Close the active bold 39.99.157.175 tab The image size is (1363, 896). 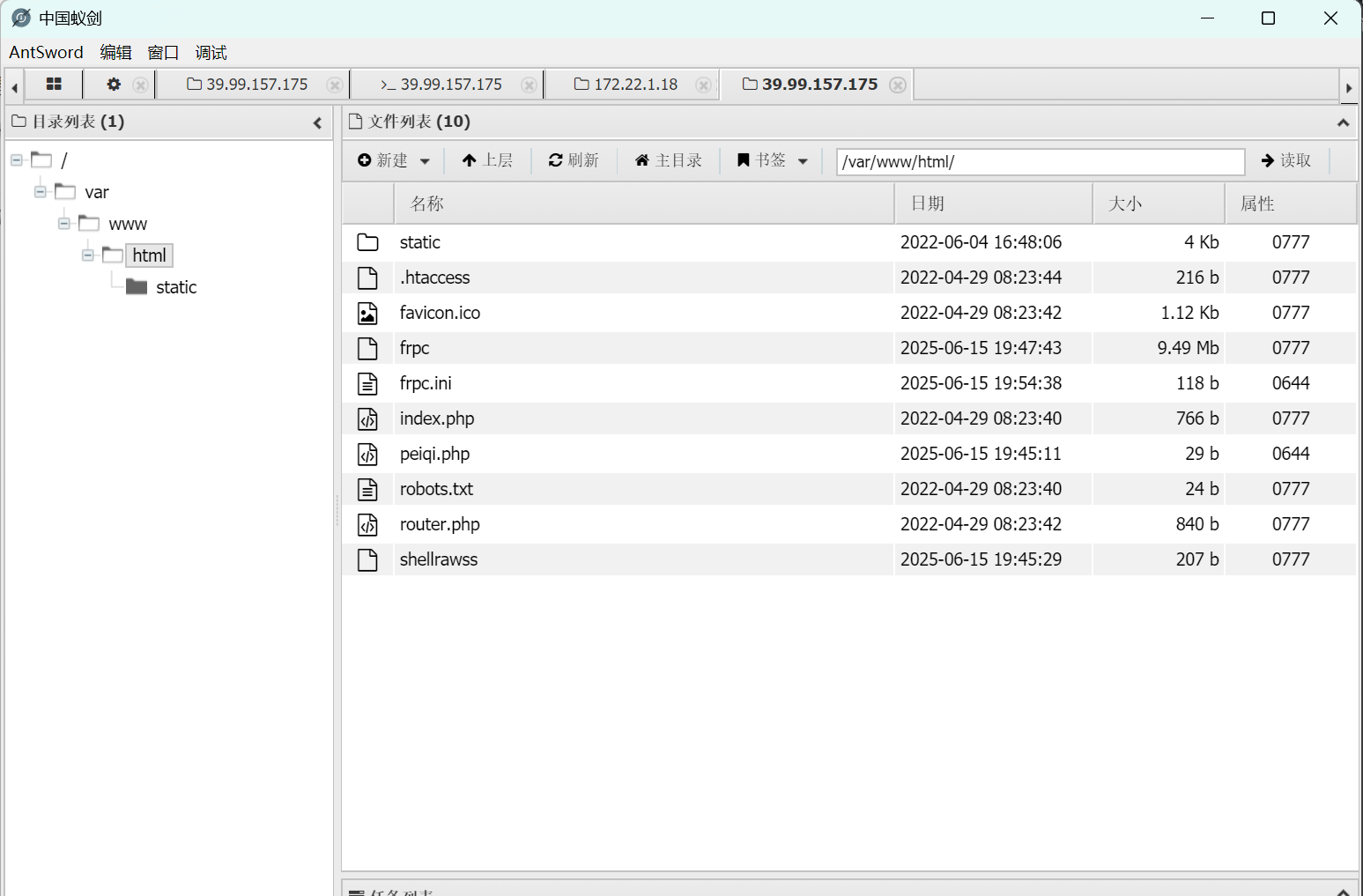(x=898, y=85)
